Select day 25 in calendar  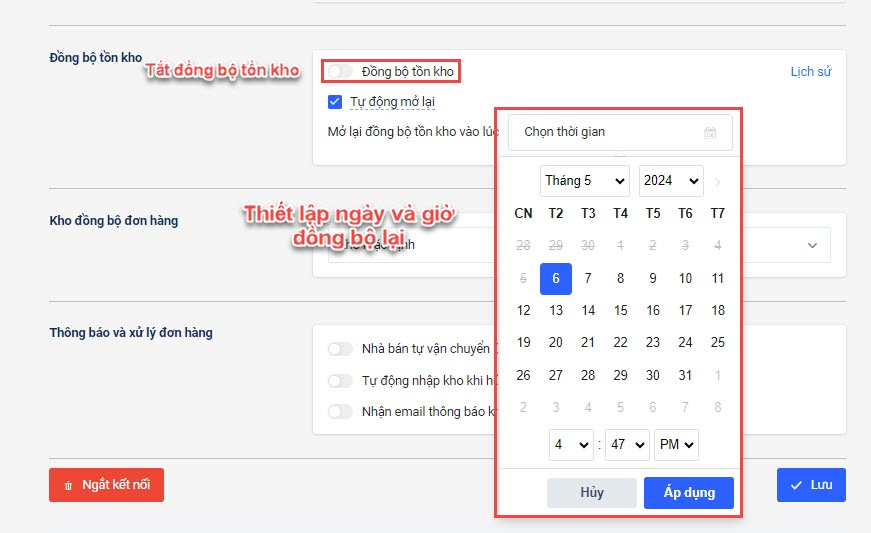(718, 343)
